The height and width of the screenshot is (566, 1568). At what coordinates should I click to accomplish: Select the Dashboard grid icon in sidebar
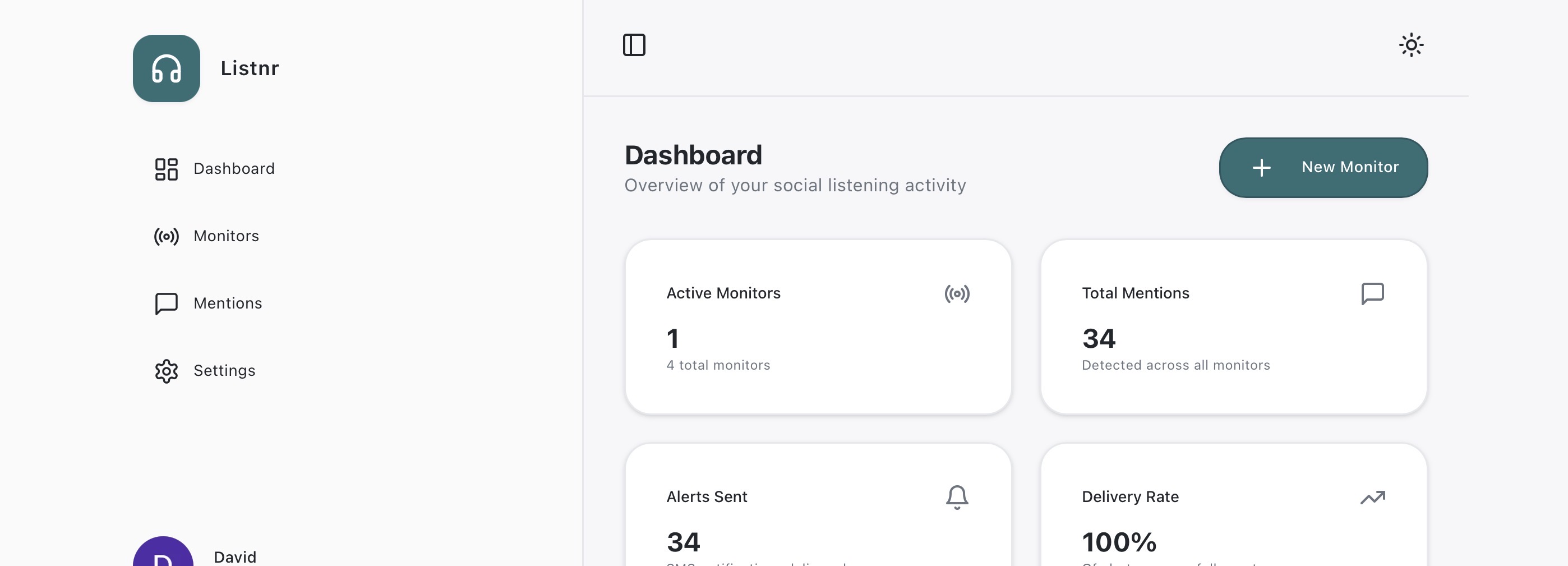(x=166, y=169)
